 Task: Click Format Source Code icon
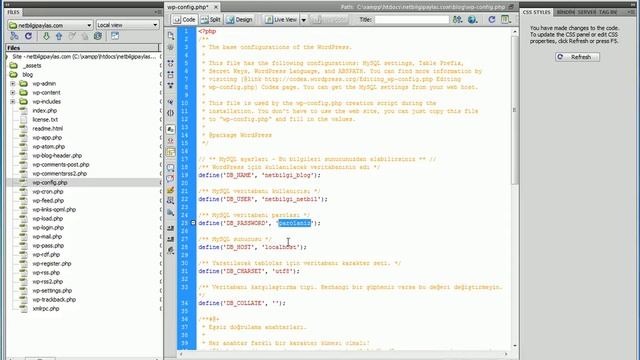(171, 250)
